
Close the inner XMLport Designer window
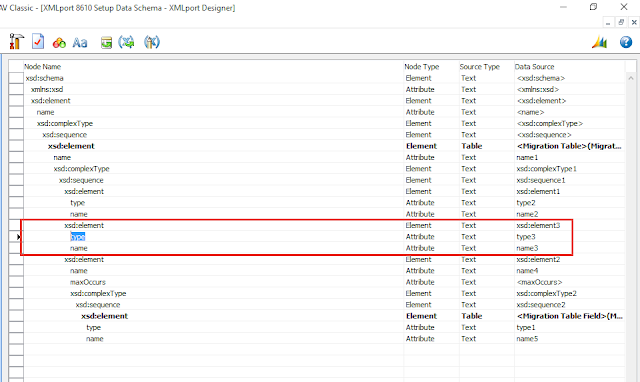(x=634, y=22)
